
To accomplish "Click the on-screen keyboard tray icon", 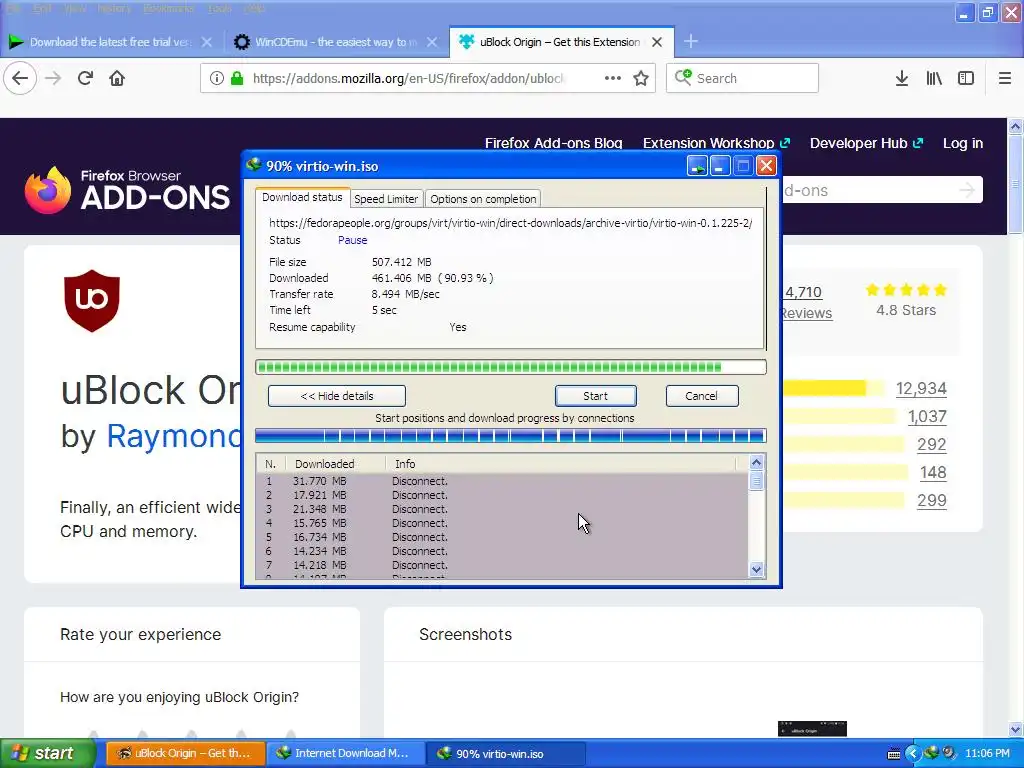I will (894, 754).
